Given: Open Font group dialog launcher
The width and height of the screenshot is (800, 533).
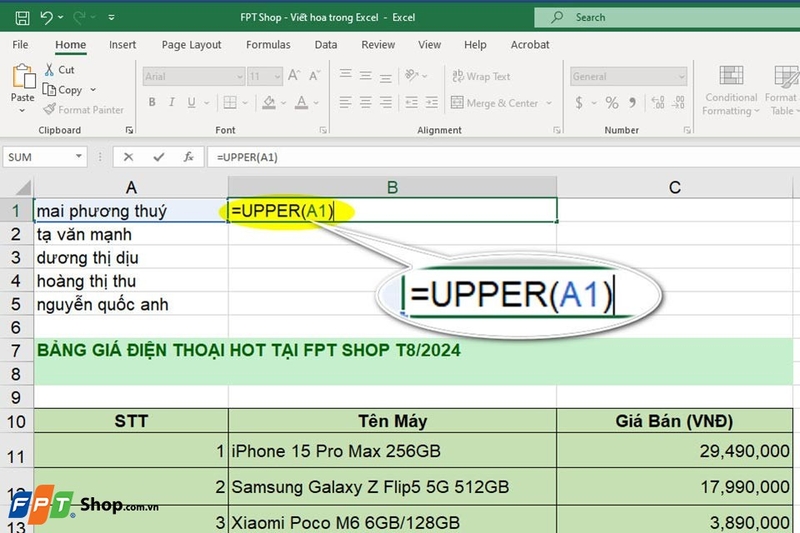Looking at the screenshot, I should pyautogui.click(x=323, y=131).
